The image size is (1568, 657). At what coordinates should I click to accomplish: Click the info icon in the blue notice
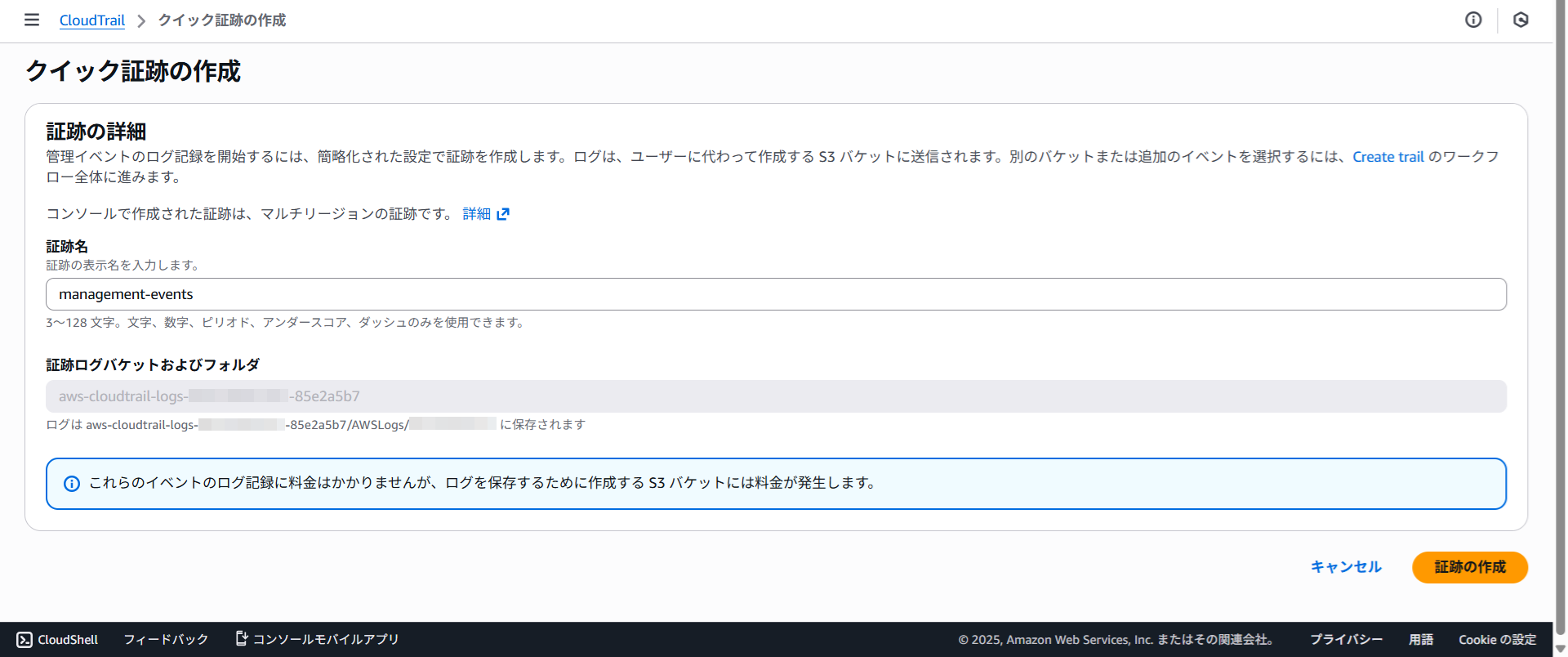tap(72, 484)
